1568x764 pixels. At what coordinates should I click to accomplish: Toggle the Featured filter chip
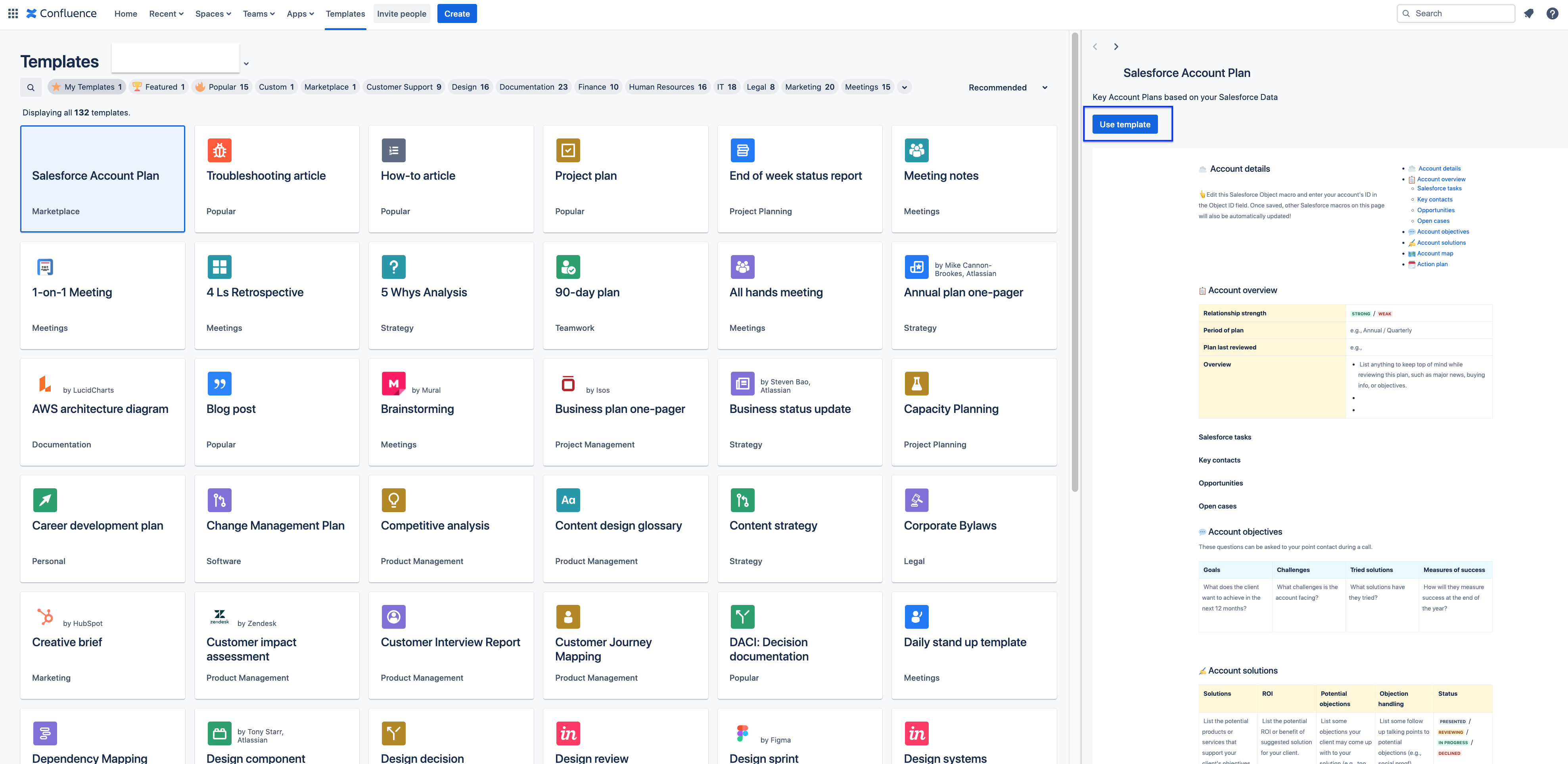159,87
